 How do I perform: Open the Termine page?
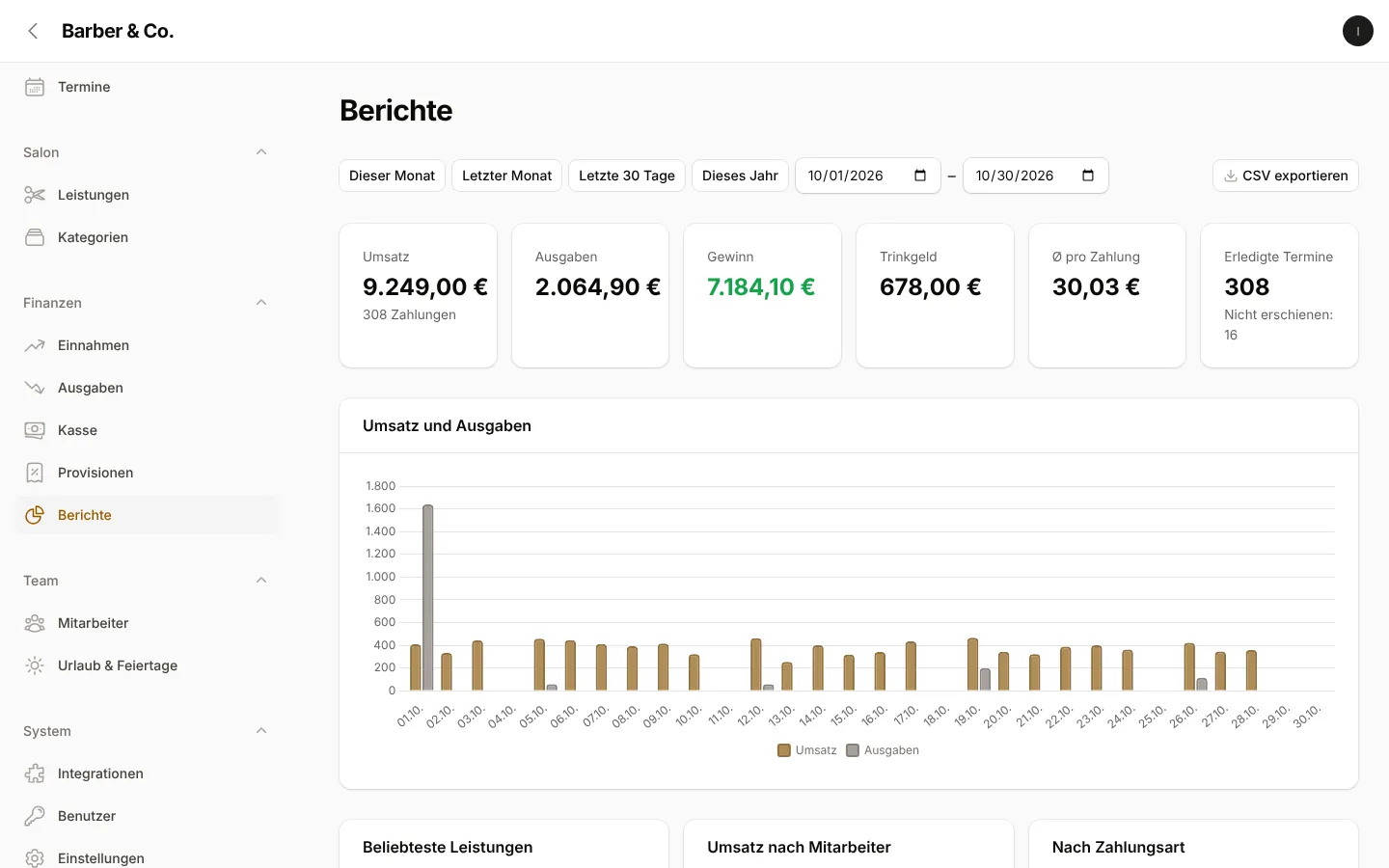147,87
